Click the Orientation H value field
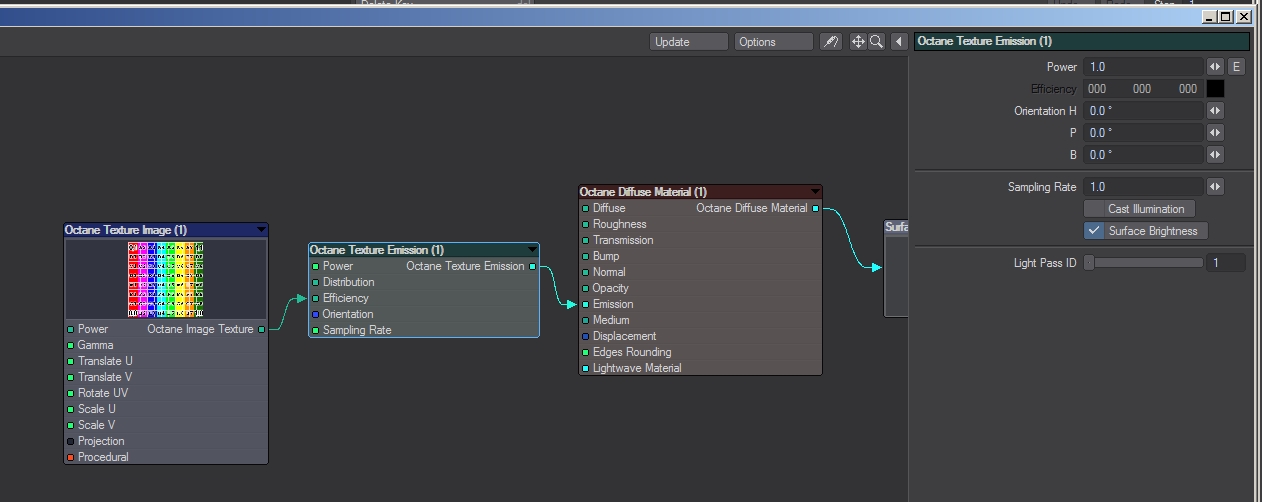This screenshot has width=1262, height=502. pos(1144,111)
